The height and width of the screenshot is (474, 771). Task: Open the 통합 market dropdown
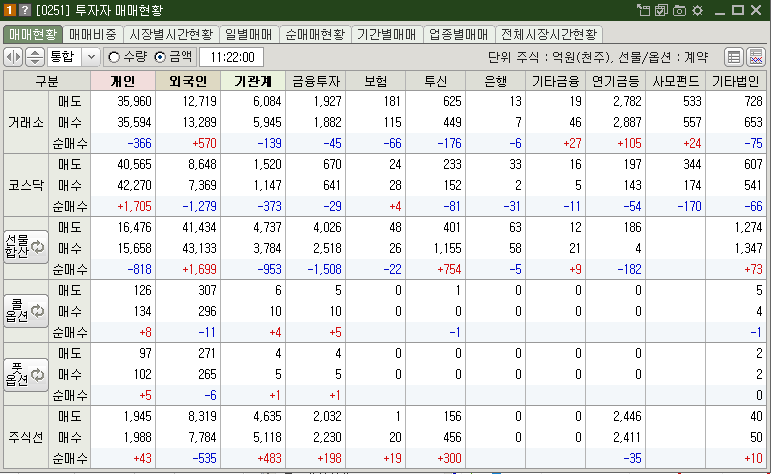[91, 57]
